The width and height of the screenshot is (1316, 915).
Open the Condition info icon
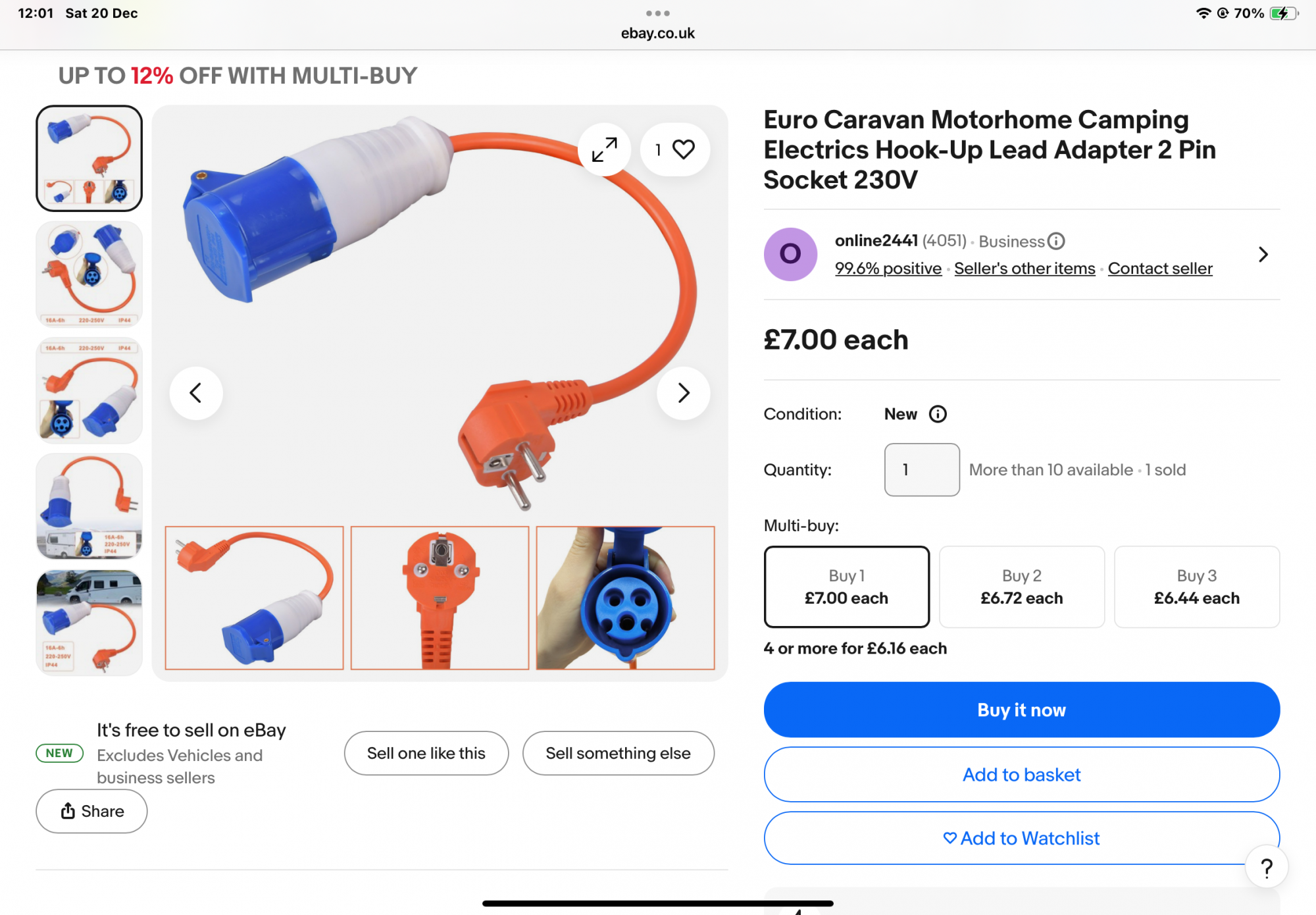(938, 414)
